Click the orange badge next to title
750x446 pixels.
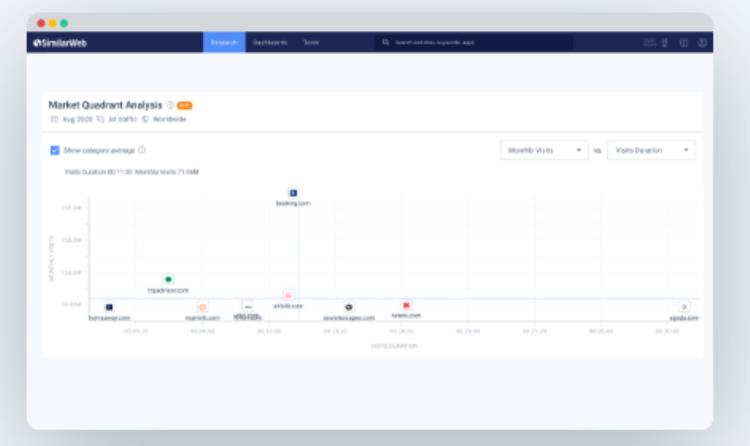[185, 106]
